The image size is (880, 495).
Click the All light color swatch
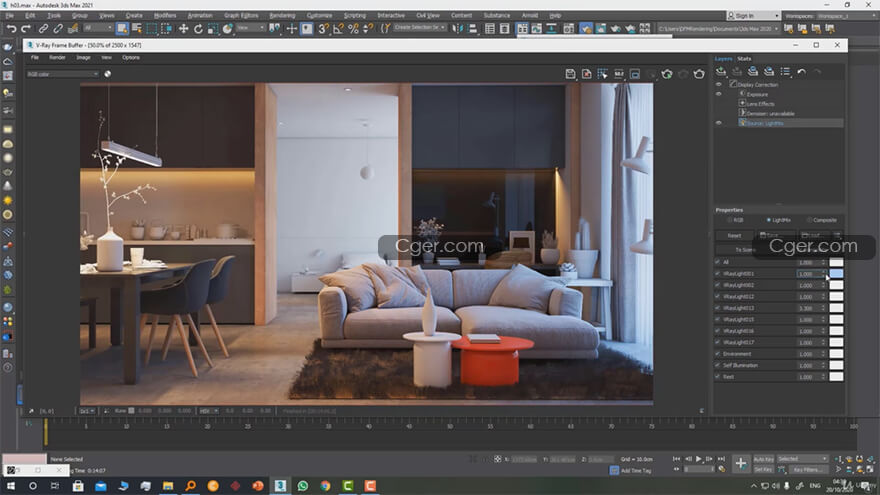(x=836, y=262)
